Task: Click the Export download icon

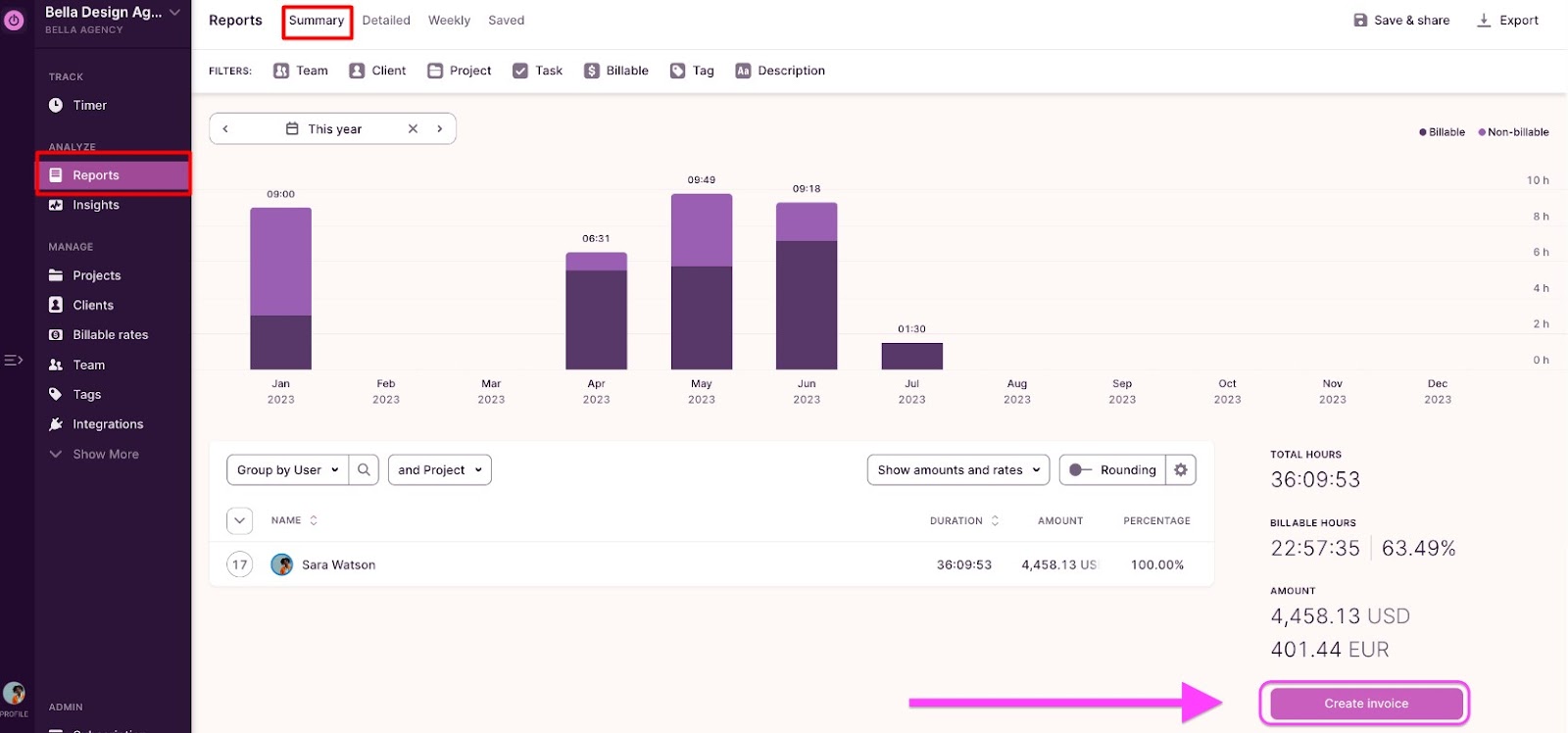Action: (x=1484, y=21)
